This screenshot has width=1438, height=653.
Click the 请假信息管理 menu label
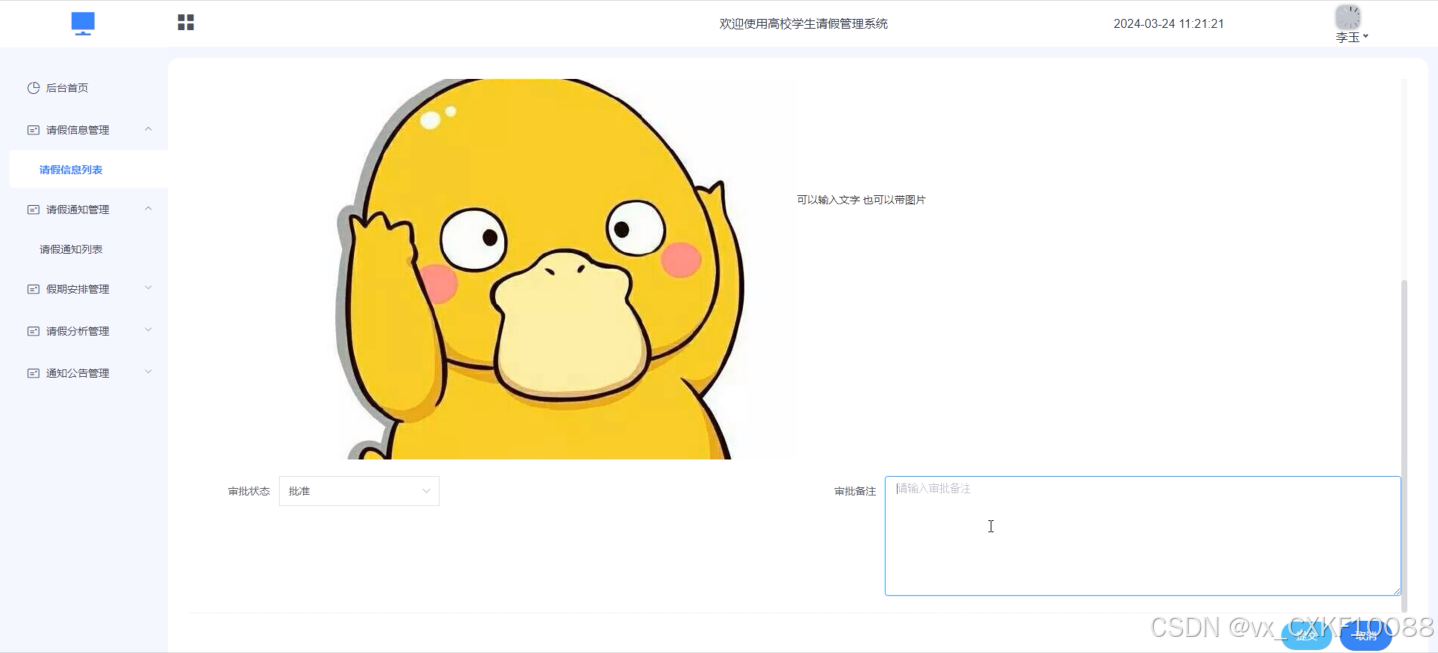coord(78,130)
